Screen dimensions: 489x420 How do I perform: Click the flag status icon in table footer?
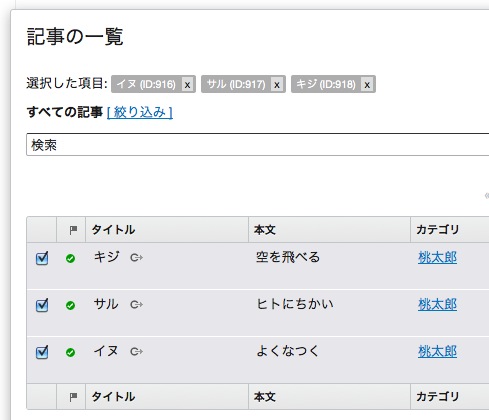(x=73, y=397)
